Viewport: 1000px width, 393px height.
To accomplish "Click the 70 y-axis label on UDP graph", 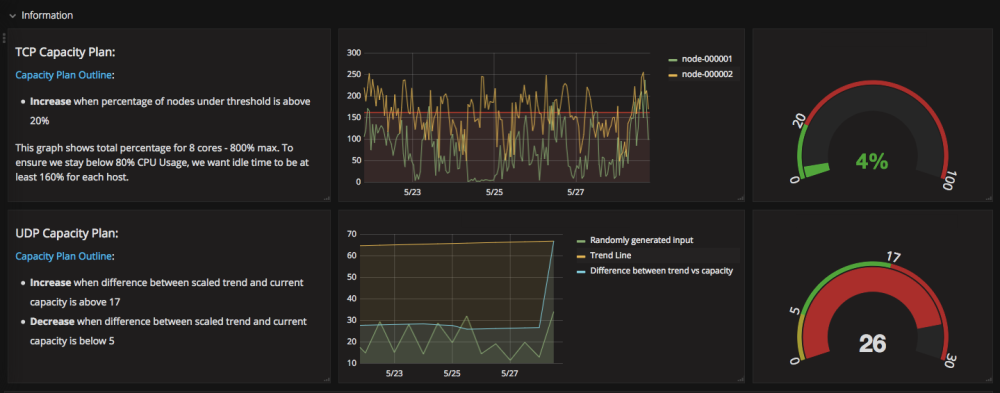I will tap(352, 234).
